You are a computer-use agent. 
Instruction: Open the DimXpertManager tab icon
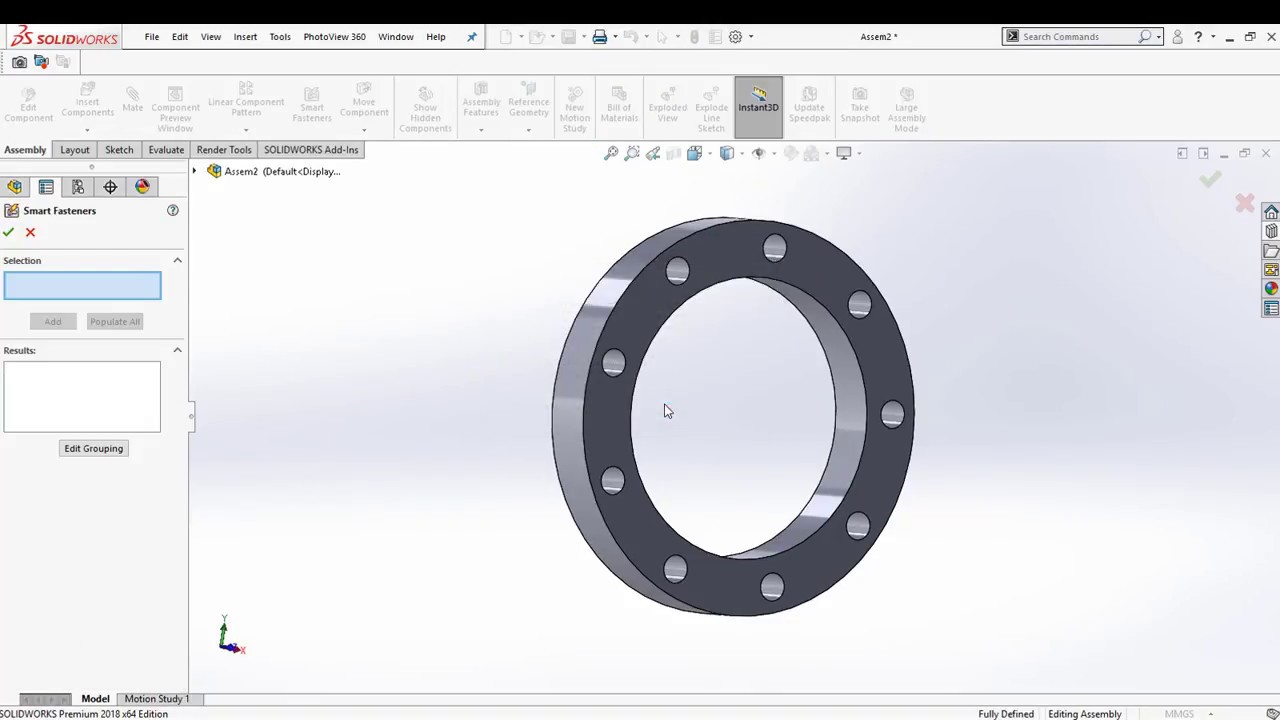[110, 187]
